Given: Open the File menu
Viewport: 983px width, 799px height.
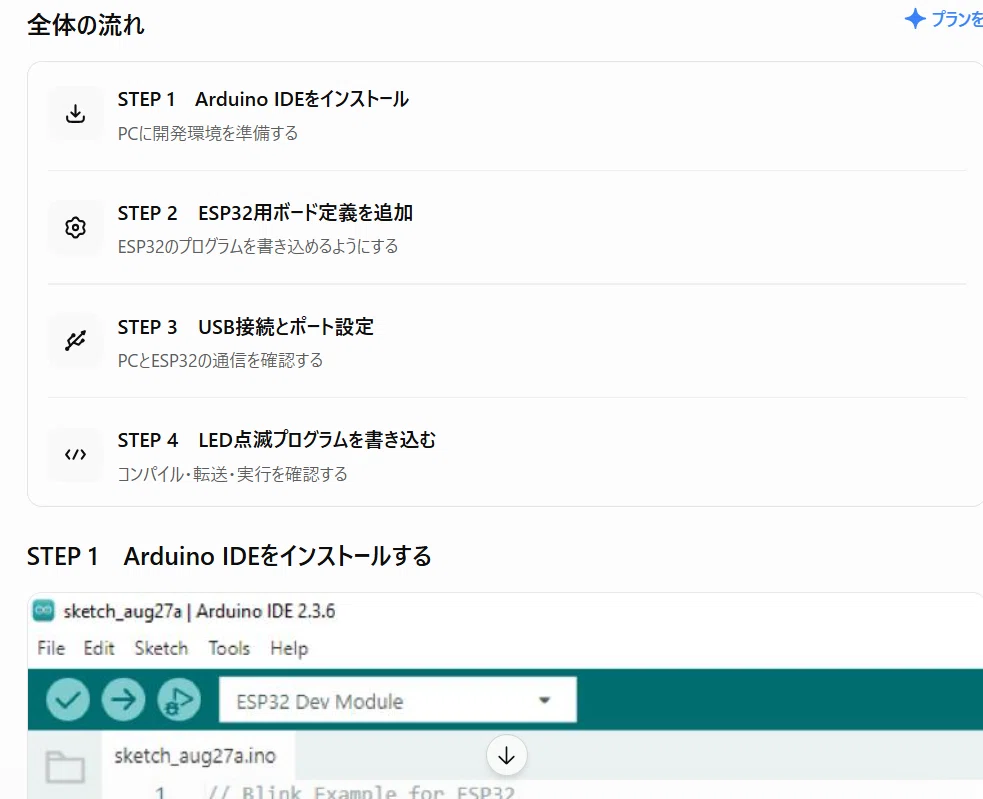Looking at the screenshot, I should [x=51, y=648].
